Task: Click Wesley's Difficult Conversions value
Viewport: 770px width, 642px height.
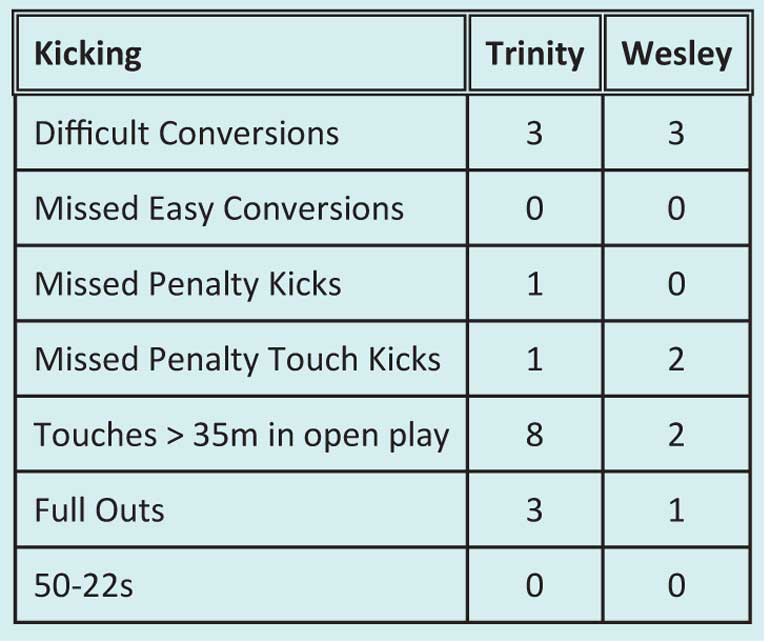Action: click(x=676, y=133)
